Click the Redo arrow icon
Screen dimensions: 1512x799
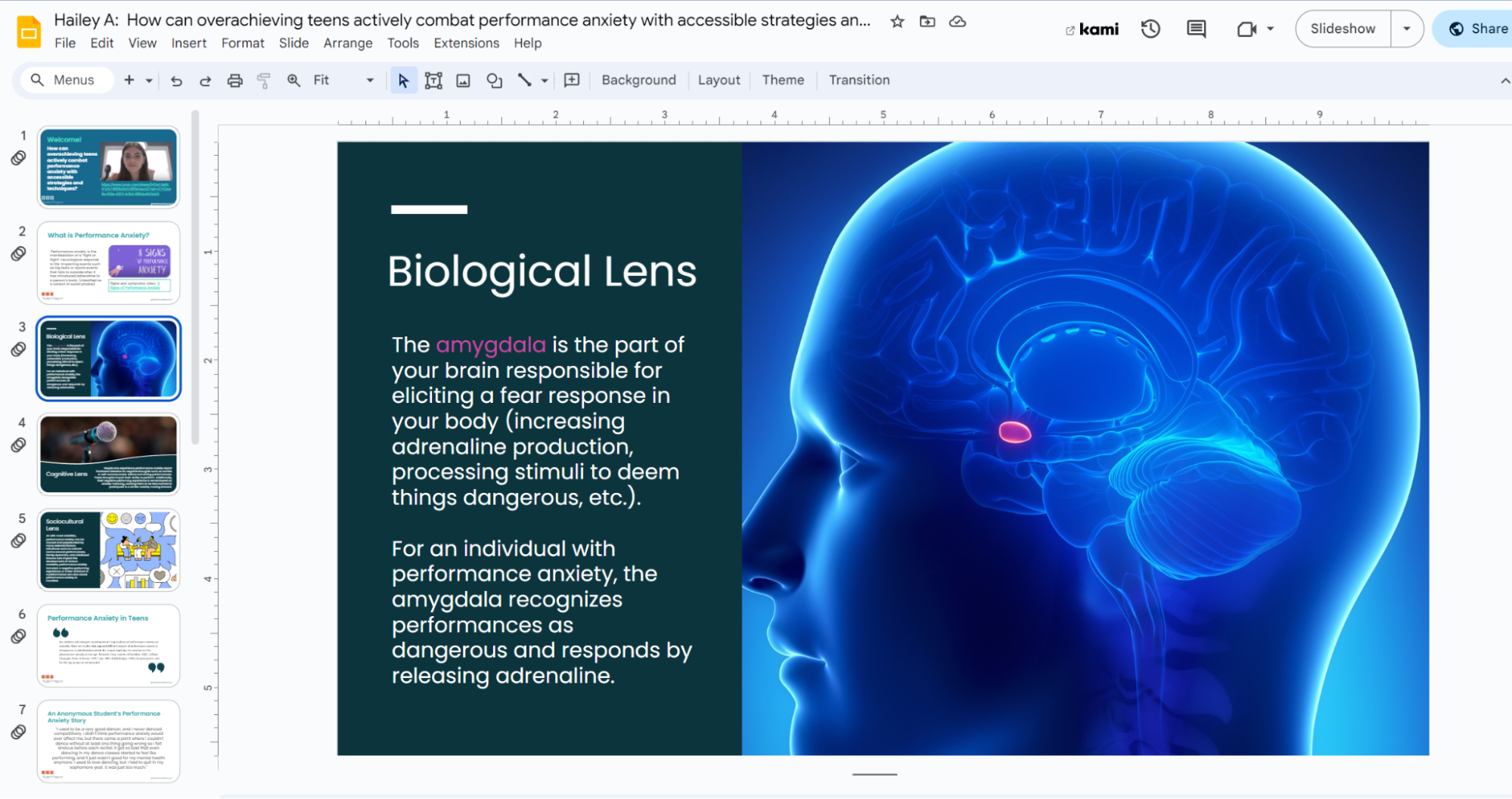pos(205,81)
